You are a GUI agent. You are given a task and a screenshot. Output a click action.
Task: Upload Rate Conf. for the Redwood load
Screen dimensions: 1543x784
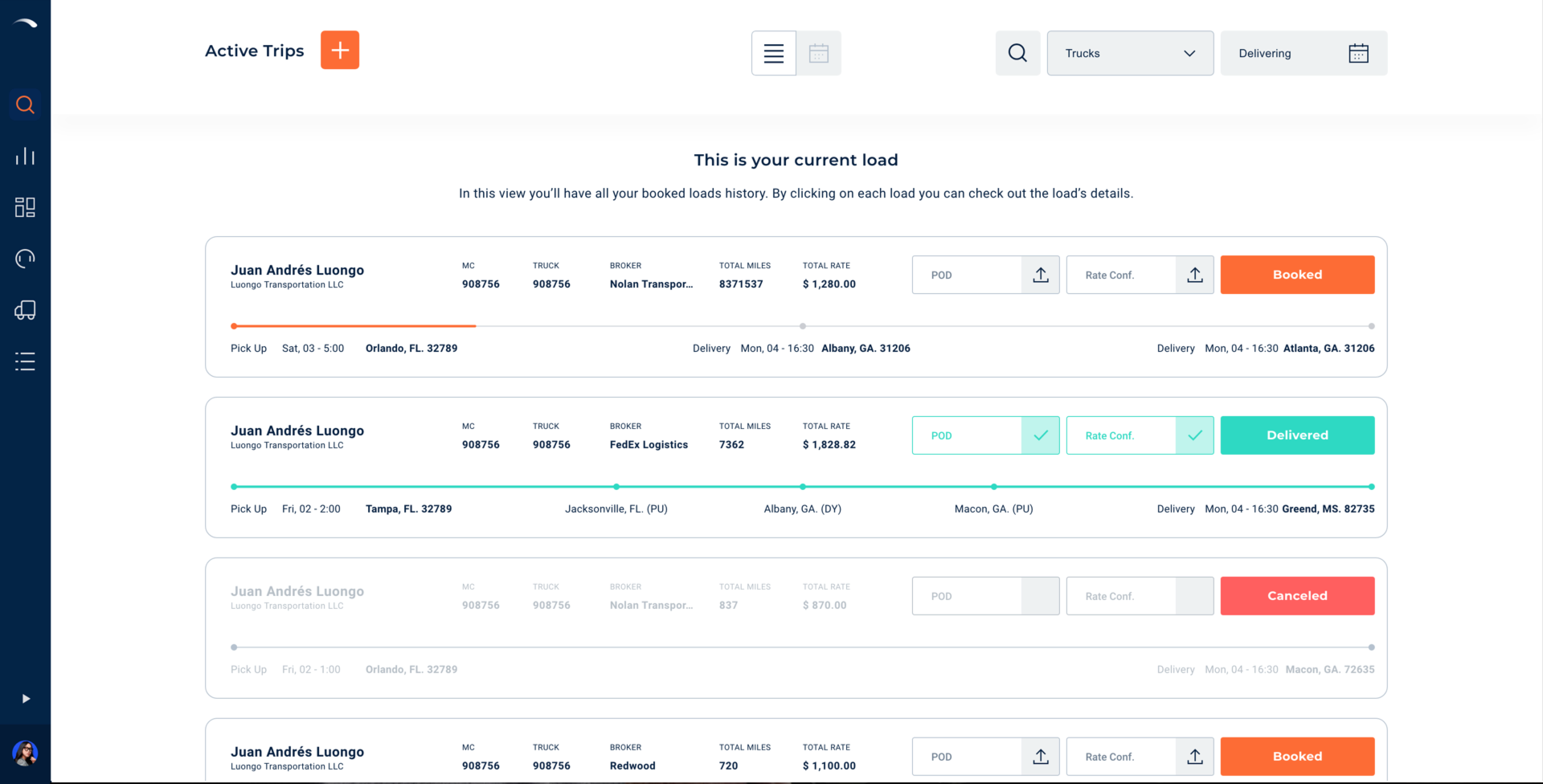(x=1195, y=757)
